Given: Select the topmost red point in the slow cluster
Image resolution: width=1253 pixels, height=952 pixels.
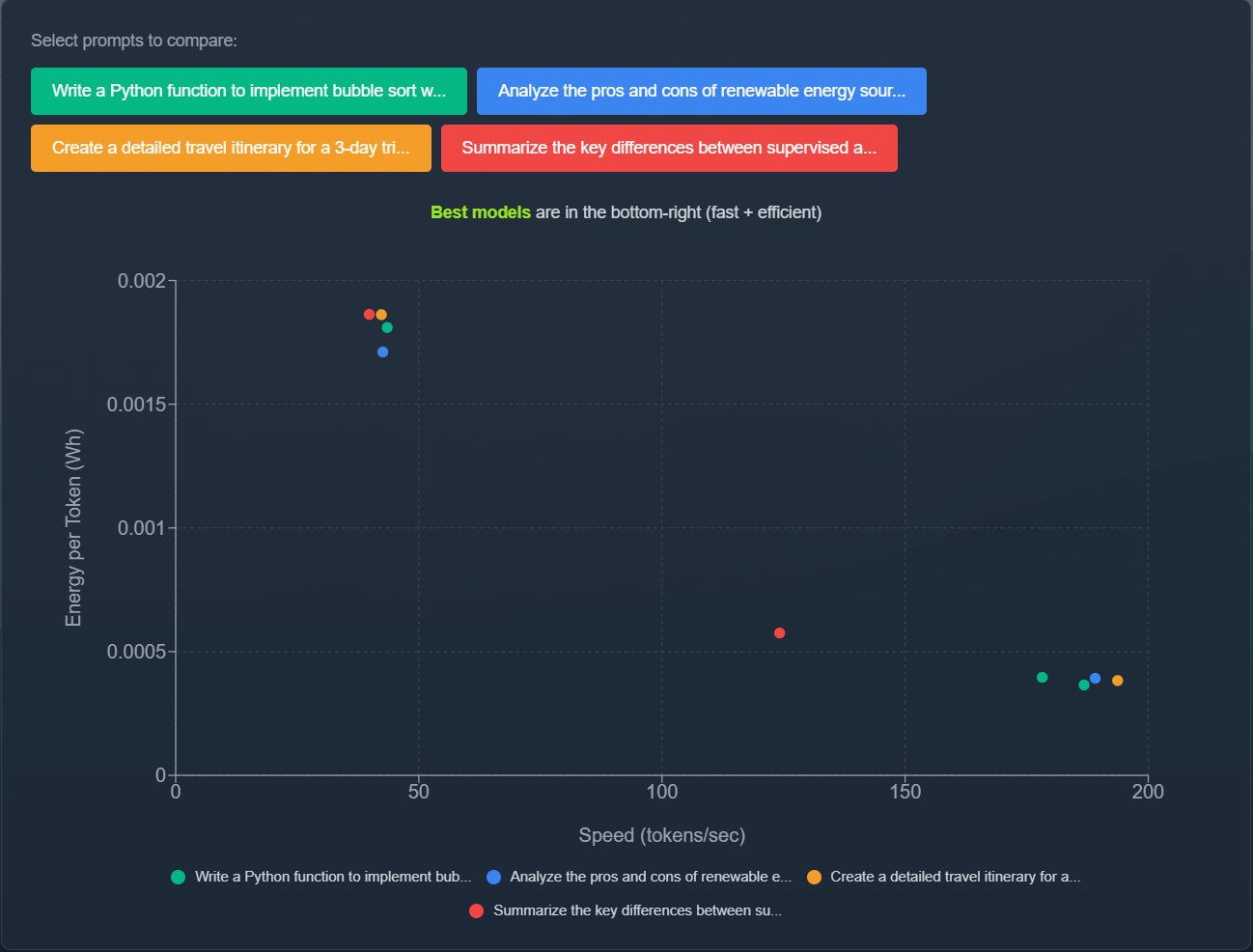Looking at the screenshot, I should click(x=369, y=313).
